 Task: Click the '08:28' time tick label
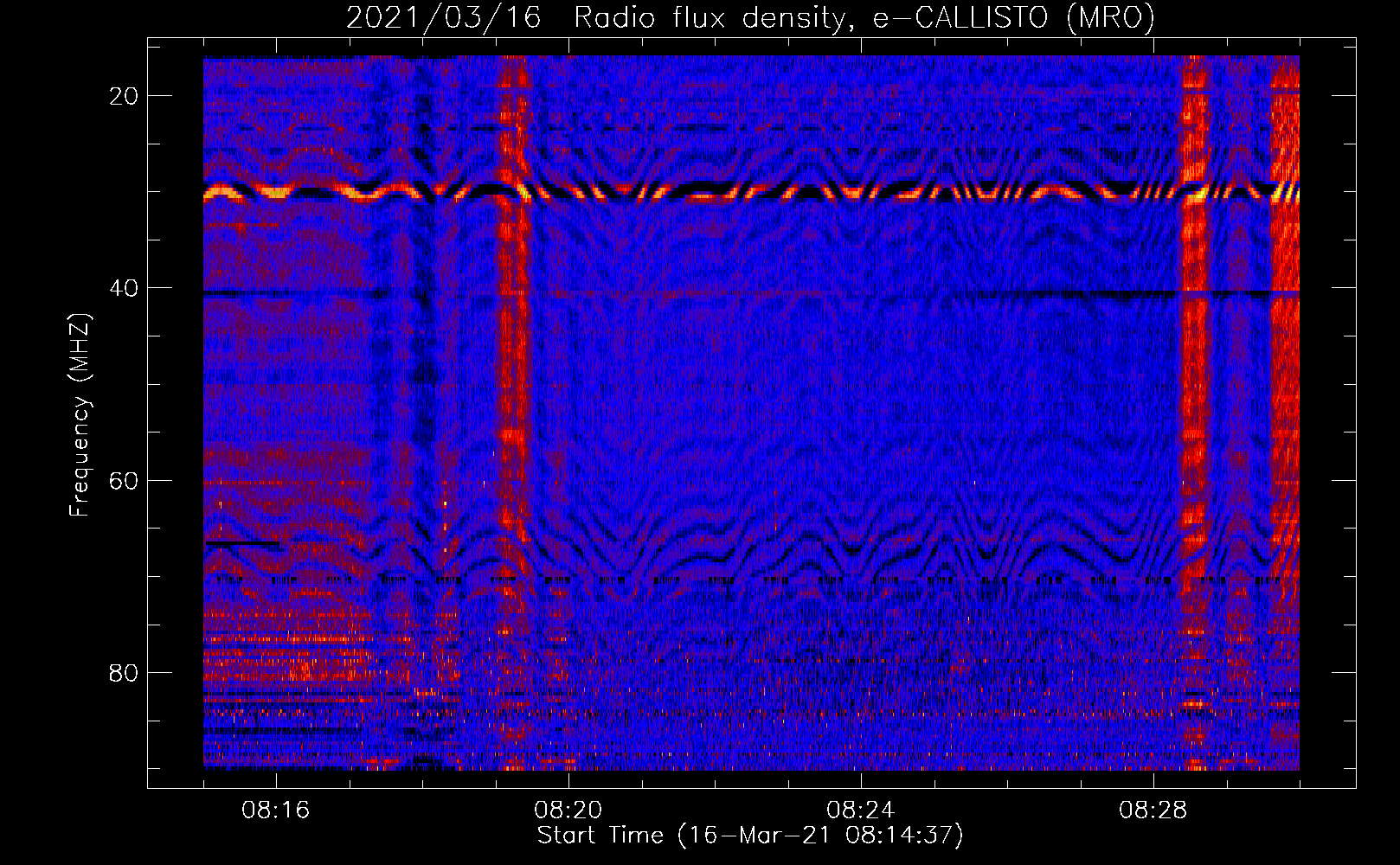tap(1153, 811)
